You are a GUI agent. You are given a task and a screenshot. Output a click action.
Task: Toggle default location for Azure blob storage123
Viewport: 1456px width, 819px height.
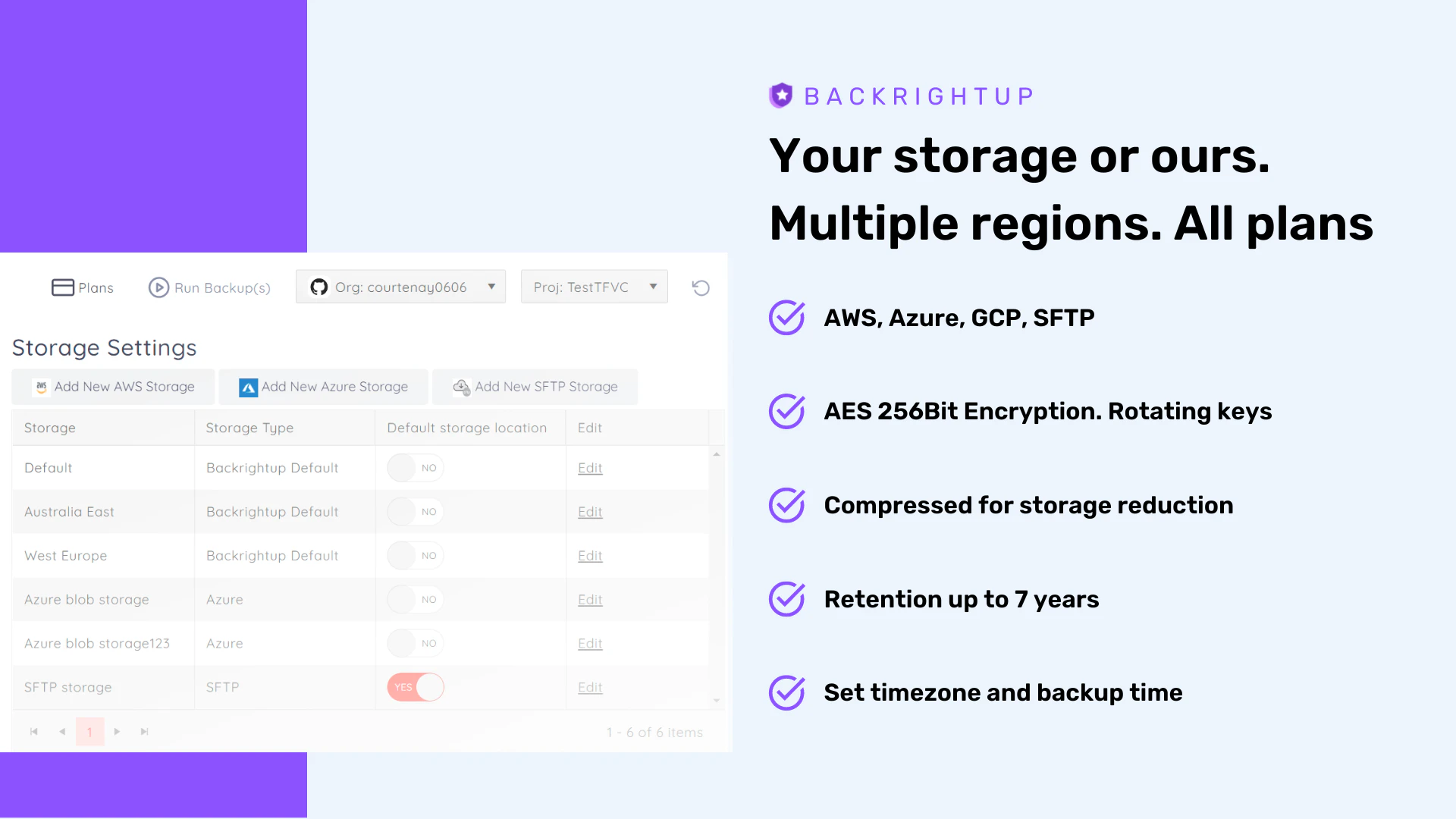(415, 643)
